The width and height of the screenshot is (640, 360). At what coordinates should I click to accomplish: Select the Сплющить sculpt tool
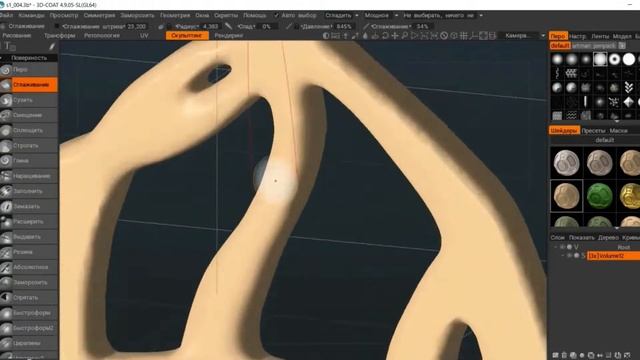point(29,130)
